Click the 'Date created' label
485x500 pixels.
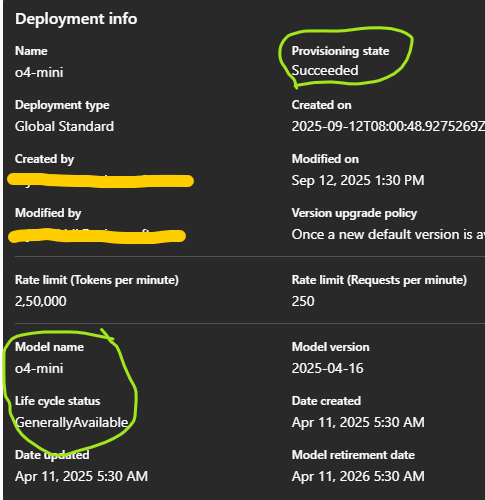(x=326, y=401)
